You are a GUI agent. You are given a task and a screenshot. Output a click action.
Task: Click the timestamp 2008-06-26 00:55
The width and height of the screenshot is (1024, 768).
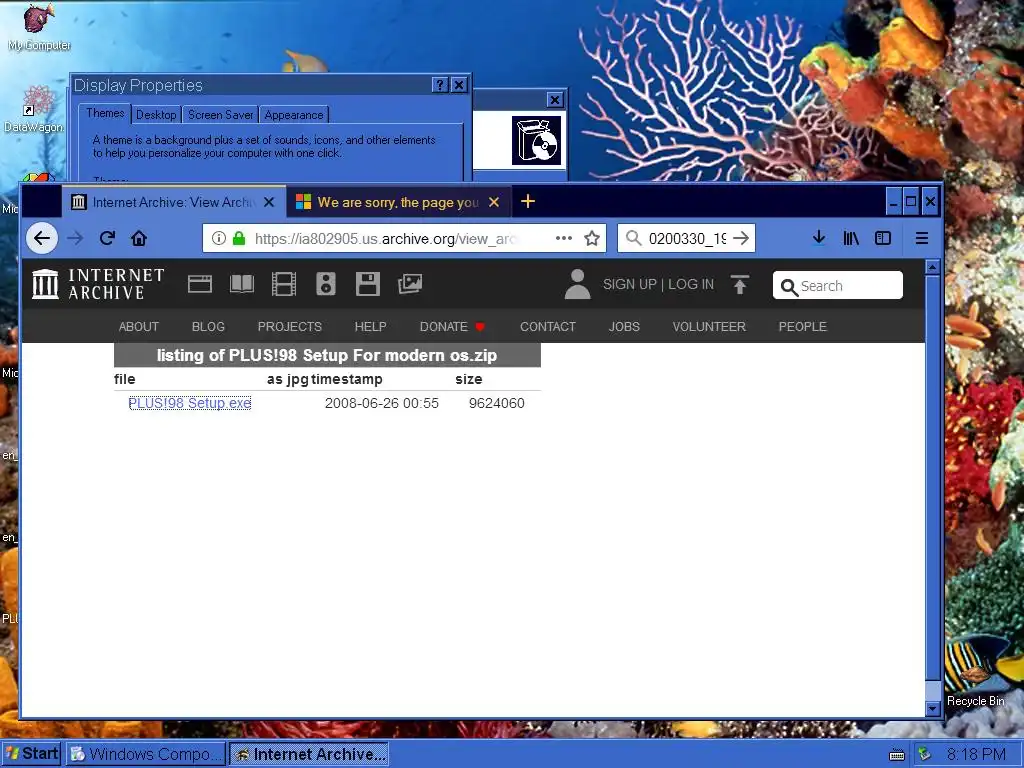pos(382,403)
